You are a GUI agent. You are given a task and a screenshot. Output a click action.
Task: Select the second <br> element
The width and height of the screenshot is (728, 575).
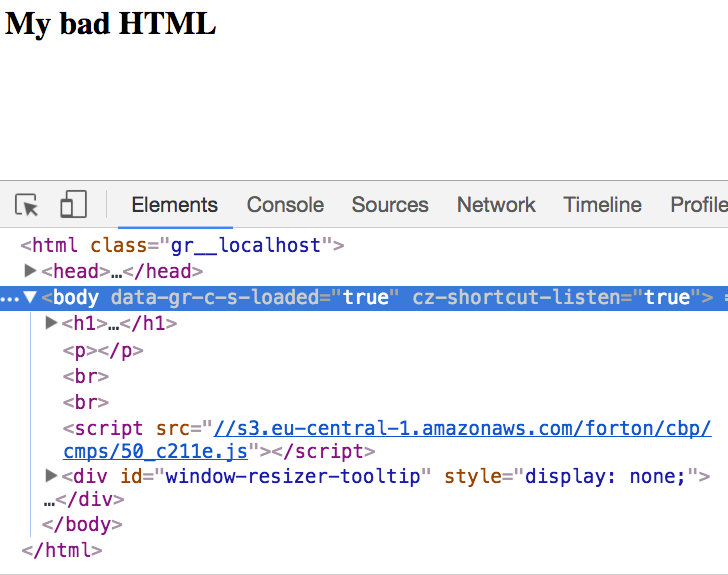[x=86, y=402]
